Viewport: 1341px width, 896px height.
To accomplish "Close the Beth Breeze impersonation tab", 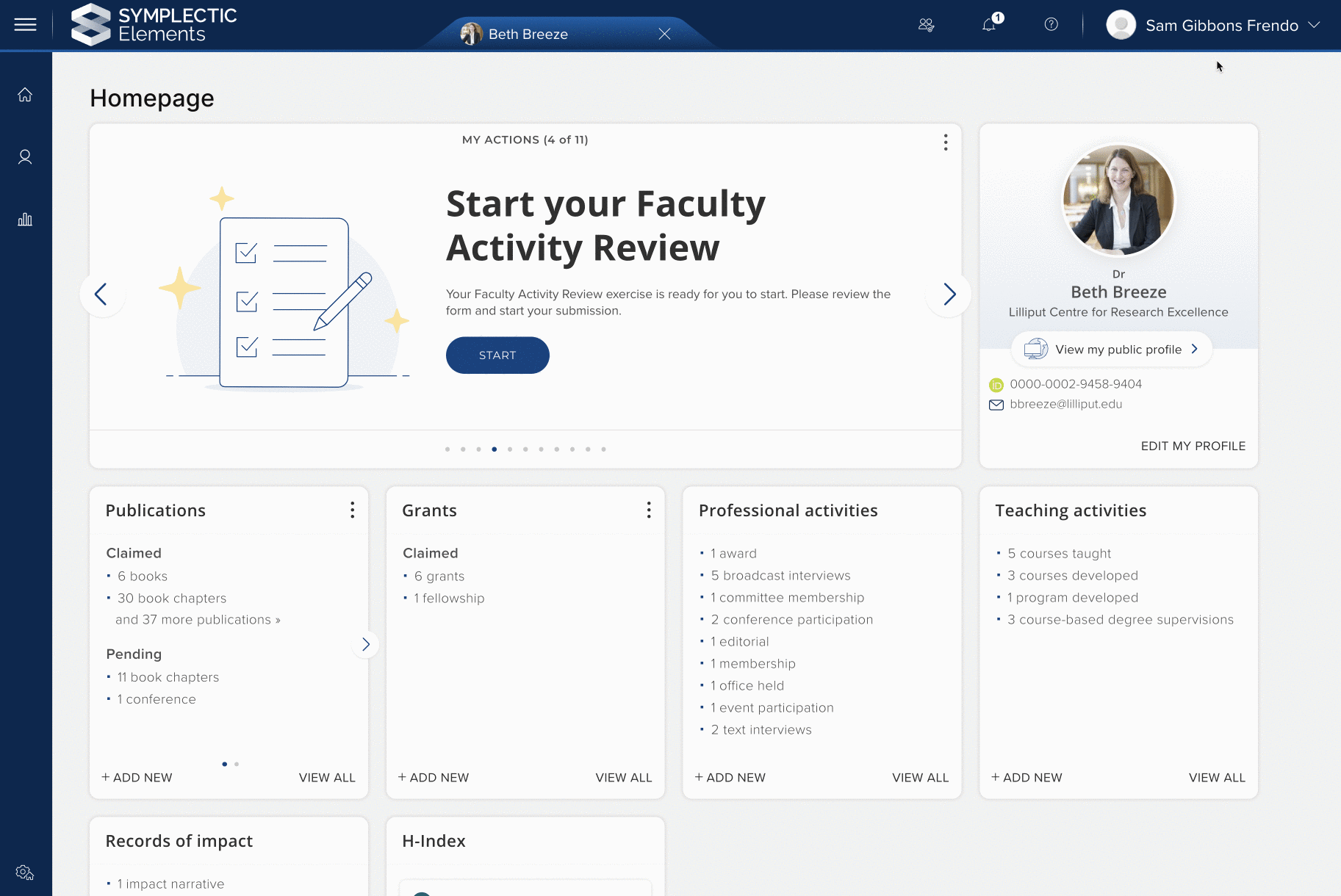I will point(664,34).
